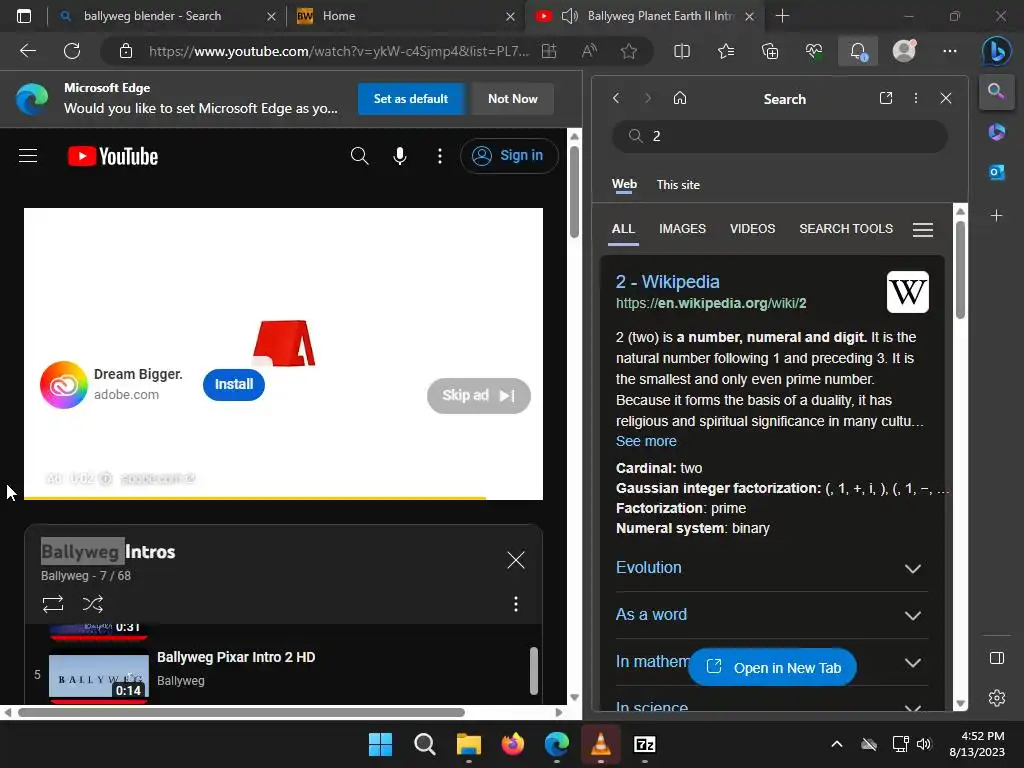1024x768 pixels.
Task: Add this page to favorites star
Action: tap(629, 51)
